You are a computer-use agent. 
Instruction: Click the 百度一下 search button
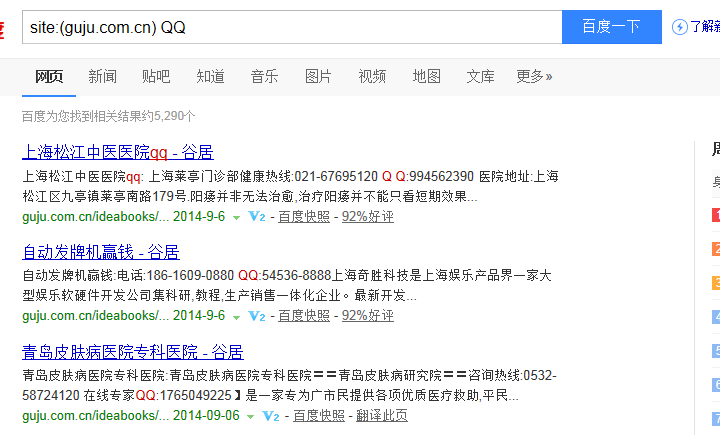click(x=612, y=27)
